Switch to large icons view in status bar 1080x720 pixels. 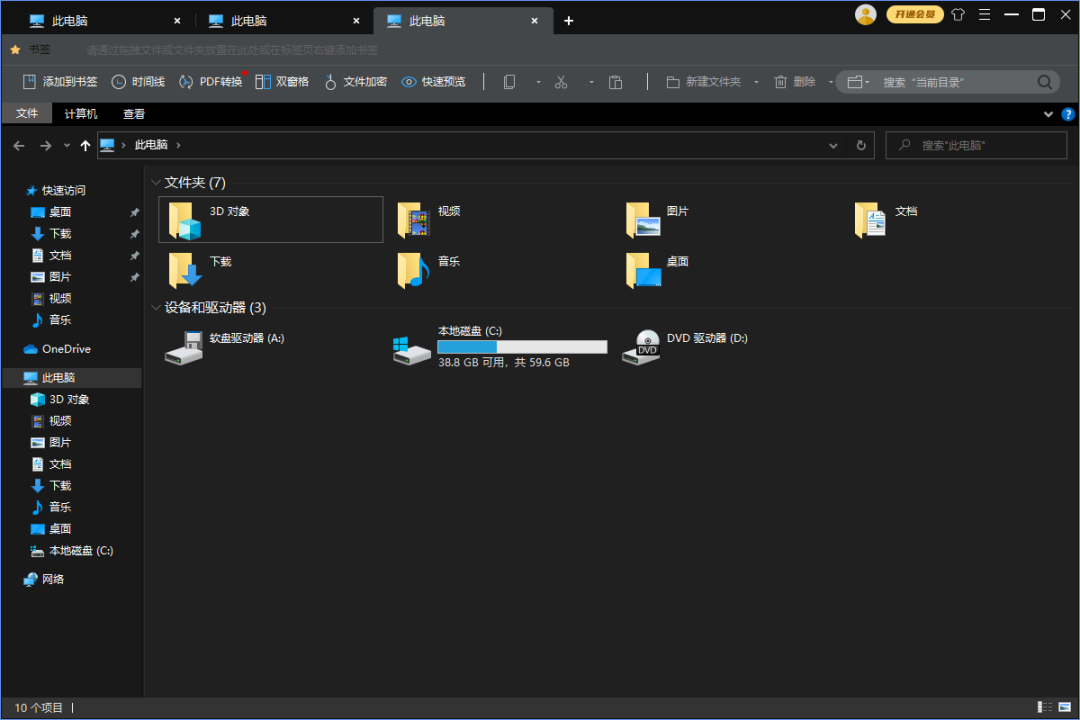click(x=1064, y=708)
